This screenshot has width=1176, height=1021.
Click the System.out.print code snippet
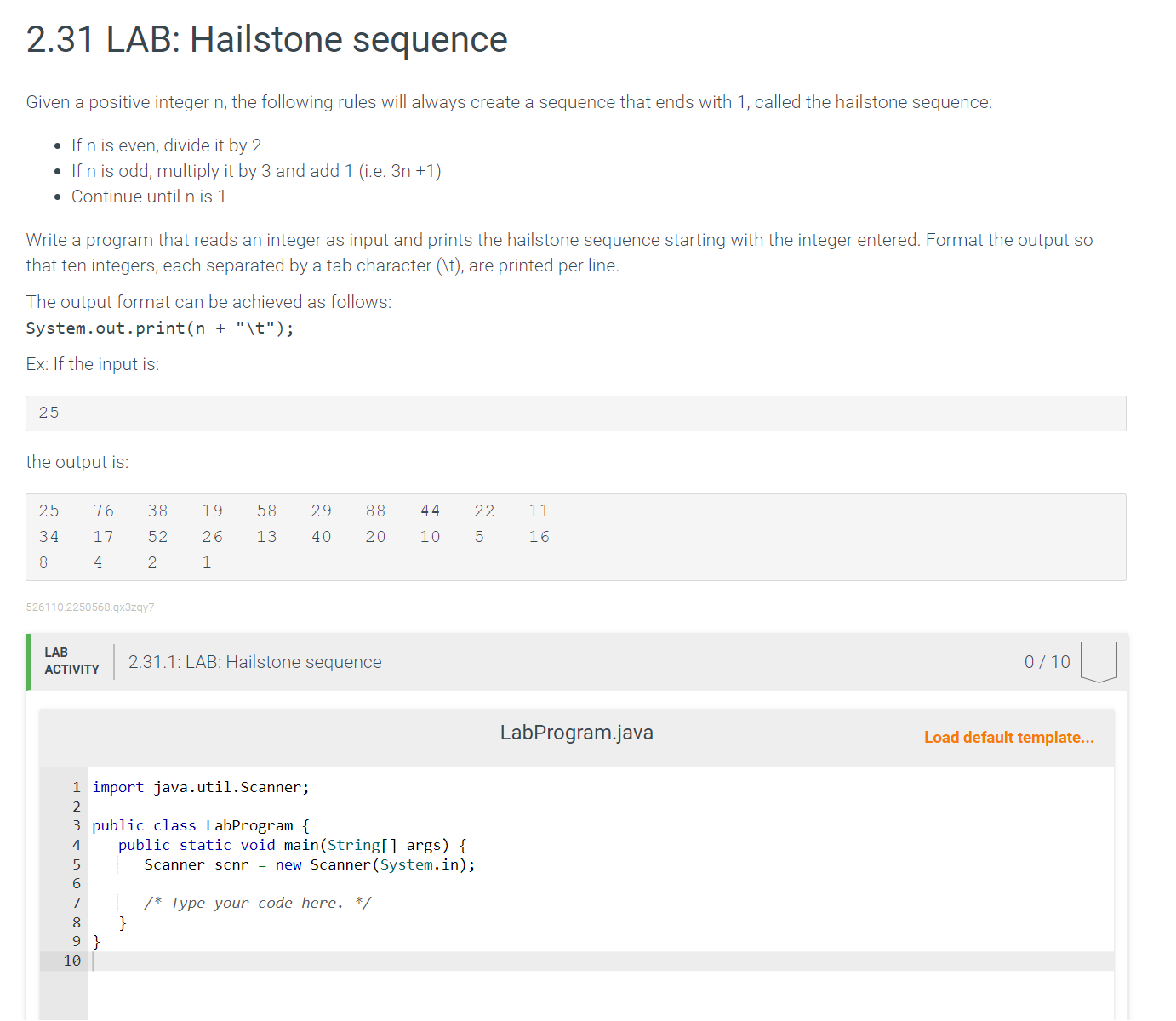[x=160, y=328]
